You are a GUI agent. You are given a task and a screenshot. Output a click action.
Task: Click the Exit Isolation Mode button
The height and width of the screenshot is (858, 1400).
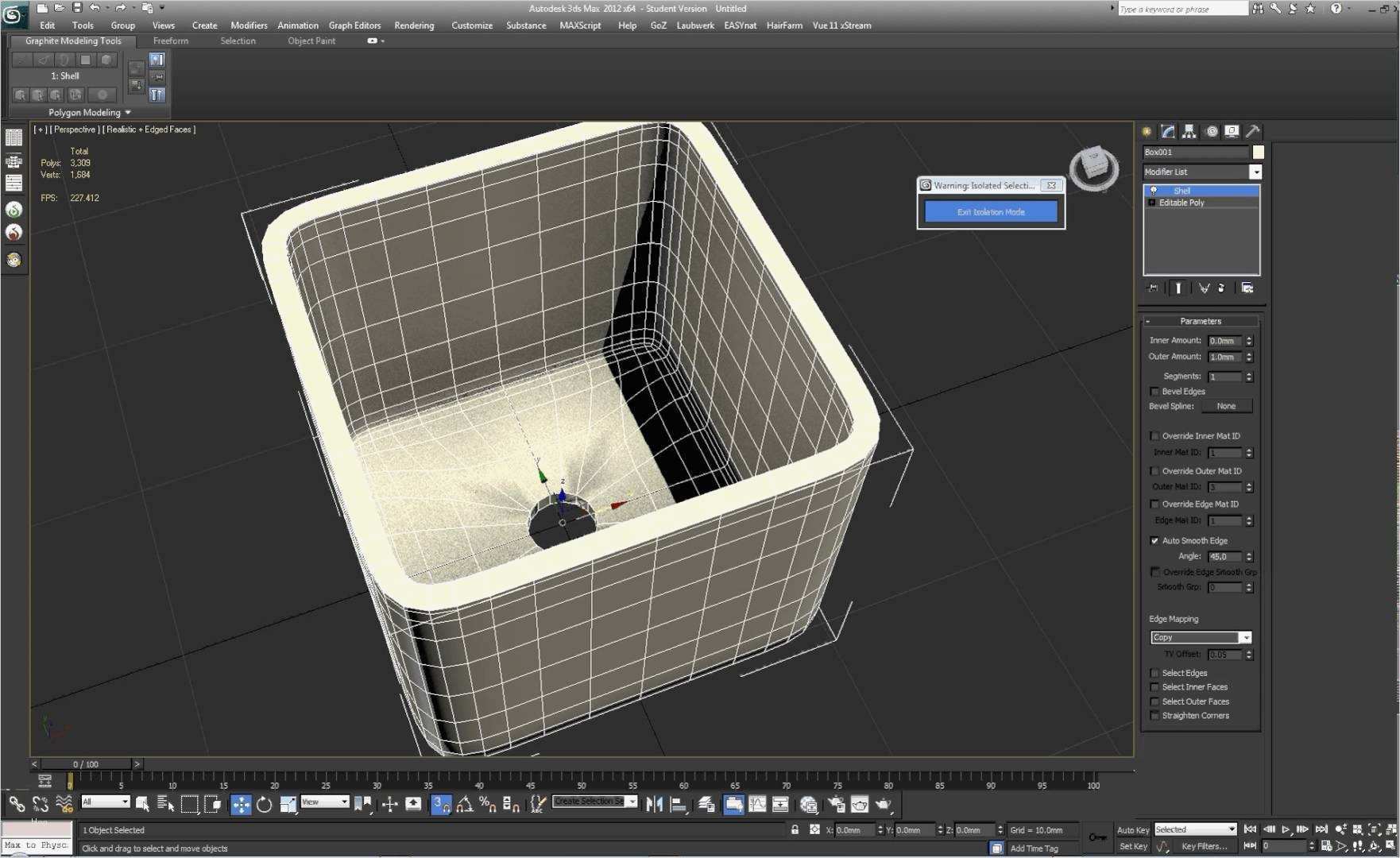(x=990, y=211)
